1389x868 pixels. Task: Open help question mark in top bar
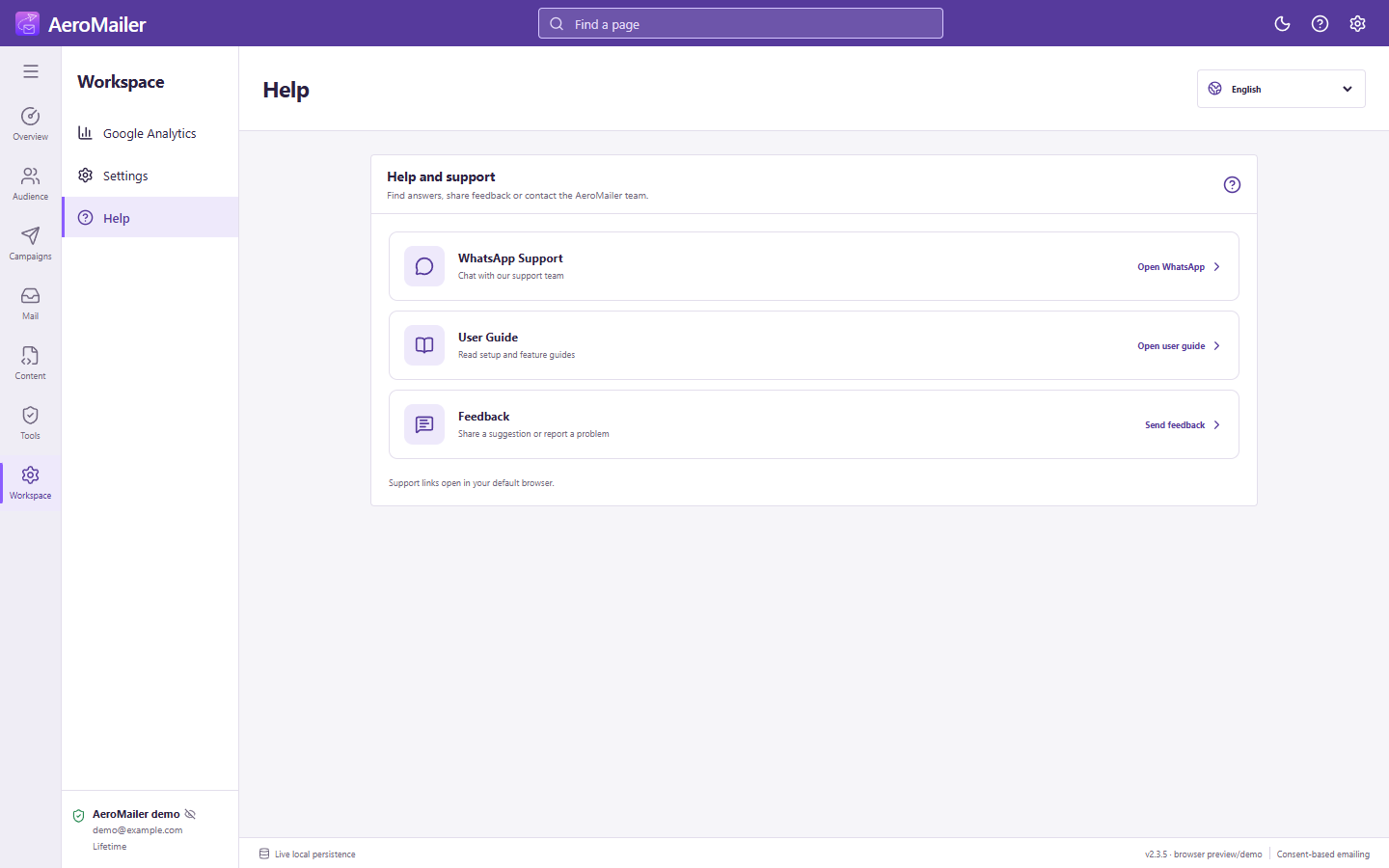[x=1320, y=24]
